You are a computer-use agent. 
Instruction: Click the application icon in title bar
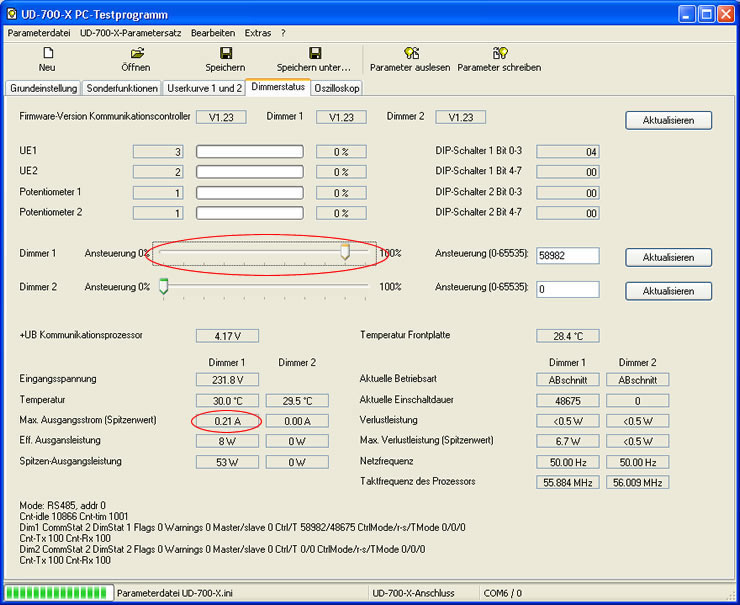click(14, 14)
